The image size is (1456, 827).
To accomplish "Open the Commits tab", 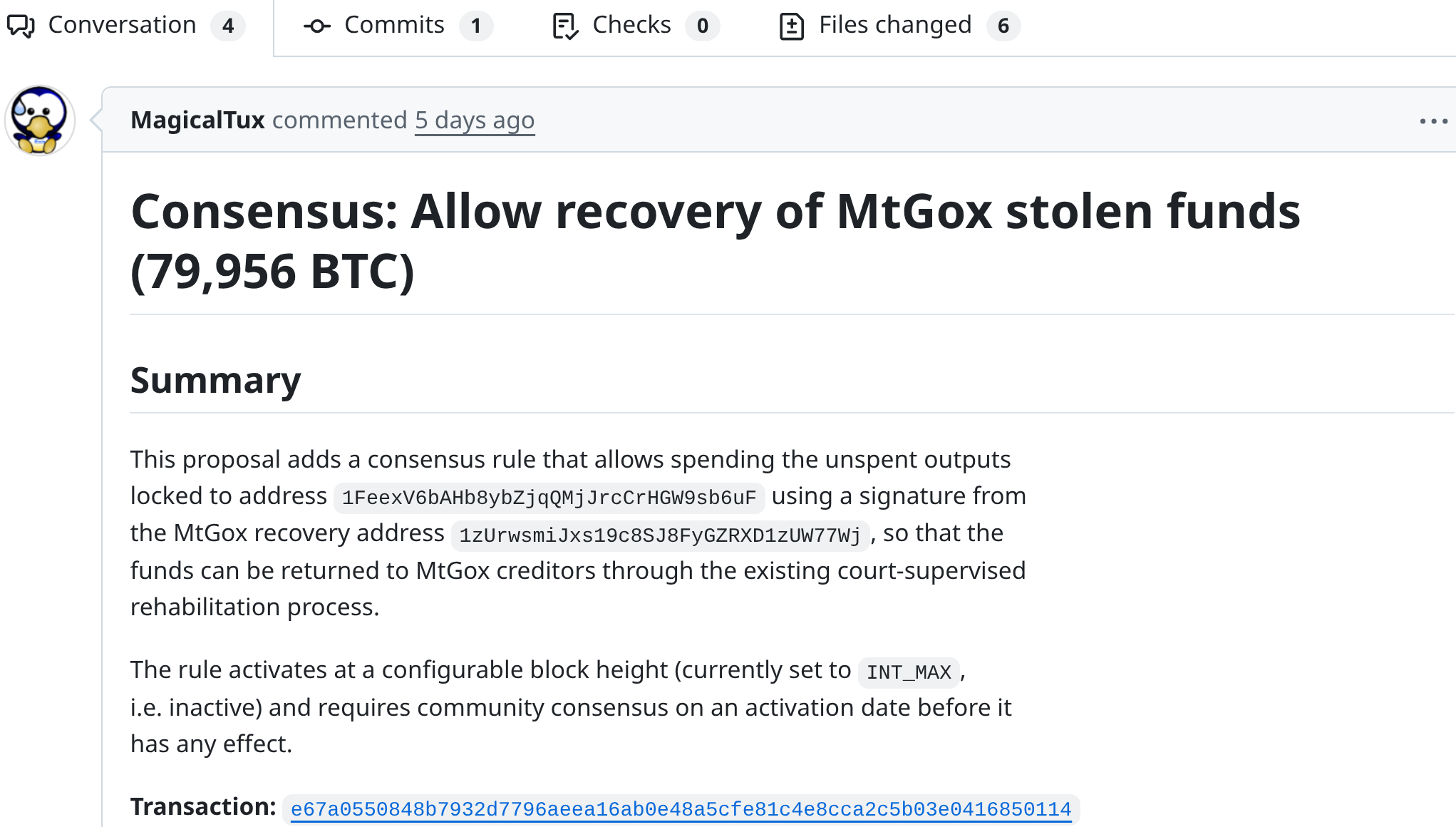I will [394, 26].
